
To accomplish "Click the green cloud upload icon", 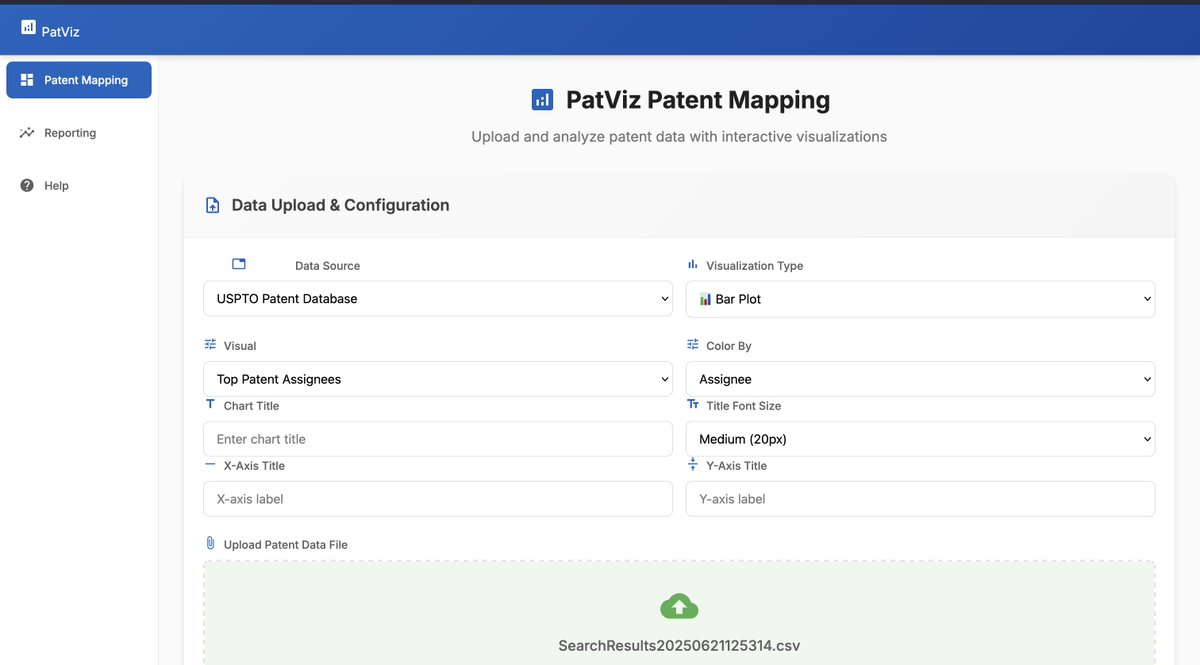I will [679, 606].
